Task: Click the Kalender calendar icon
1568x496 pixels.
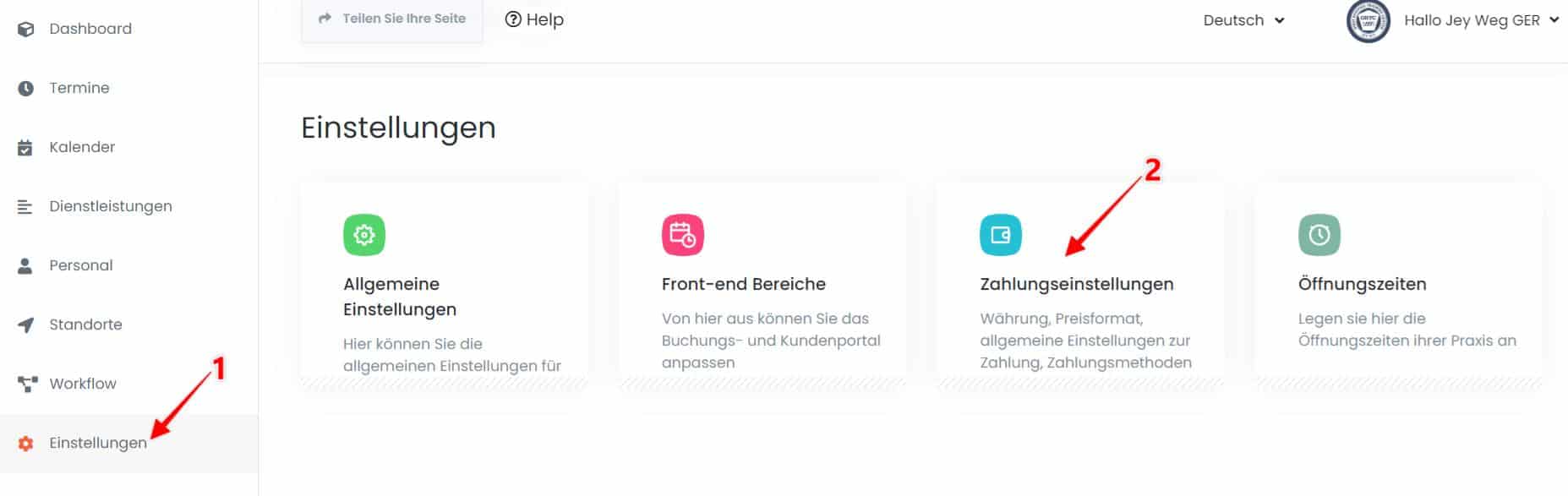Action: point(25,147)
